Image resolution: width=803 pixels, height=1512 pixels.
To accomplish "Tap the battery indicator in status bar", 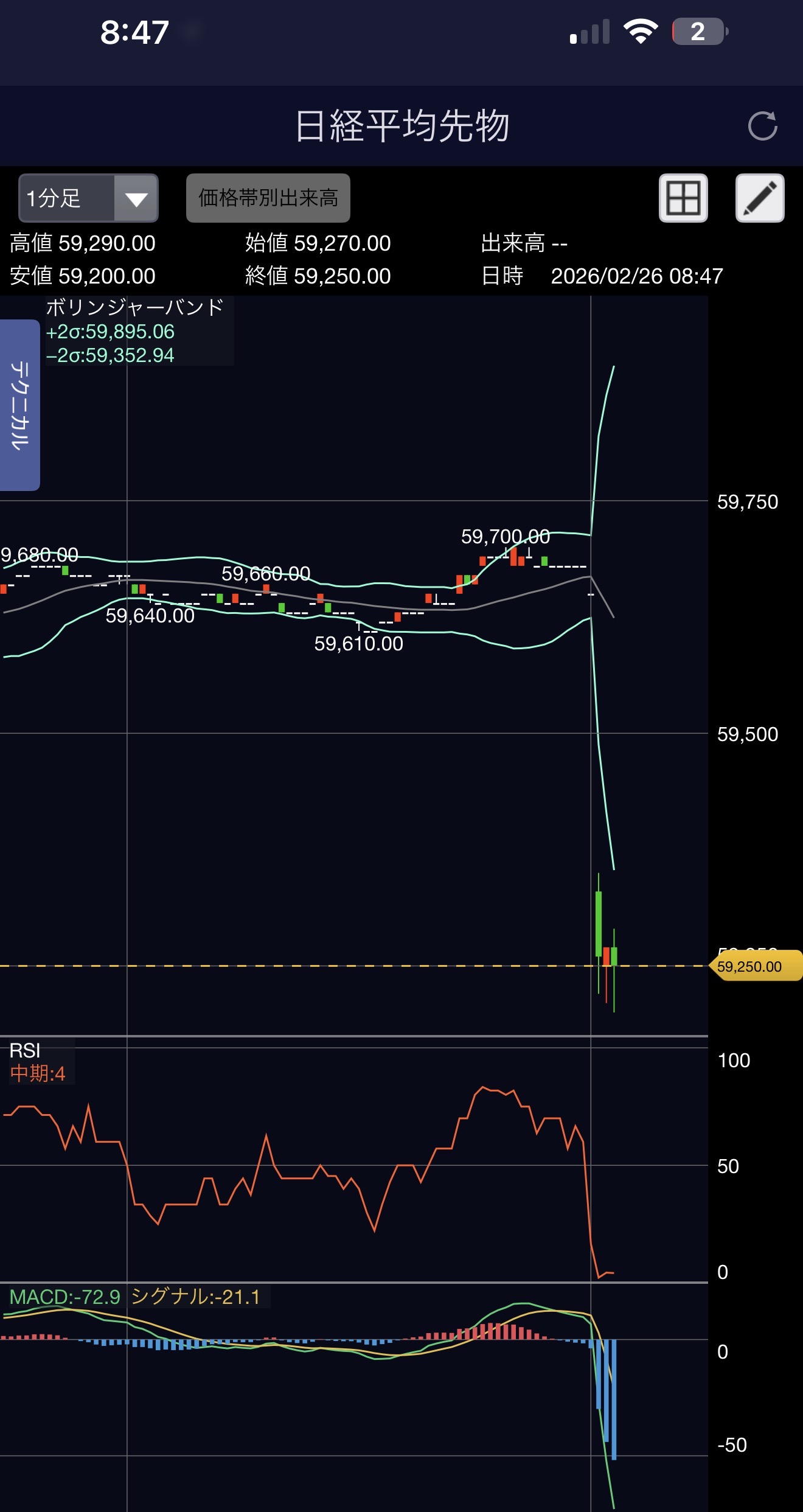I will 699,32.
